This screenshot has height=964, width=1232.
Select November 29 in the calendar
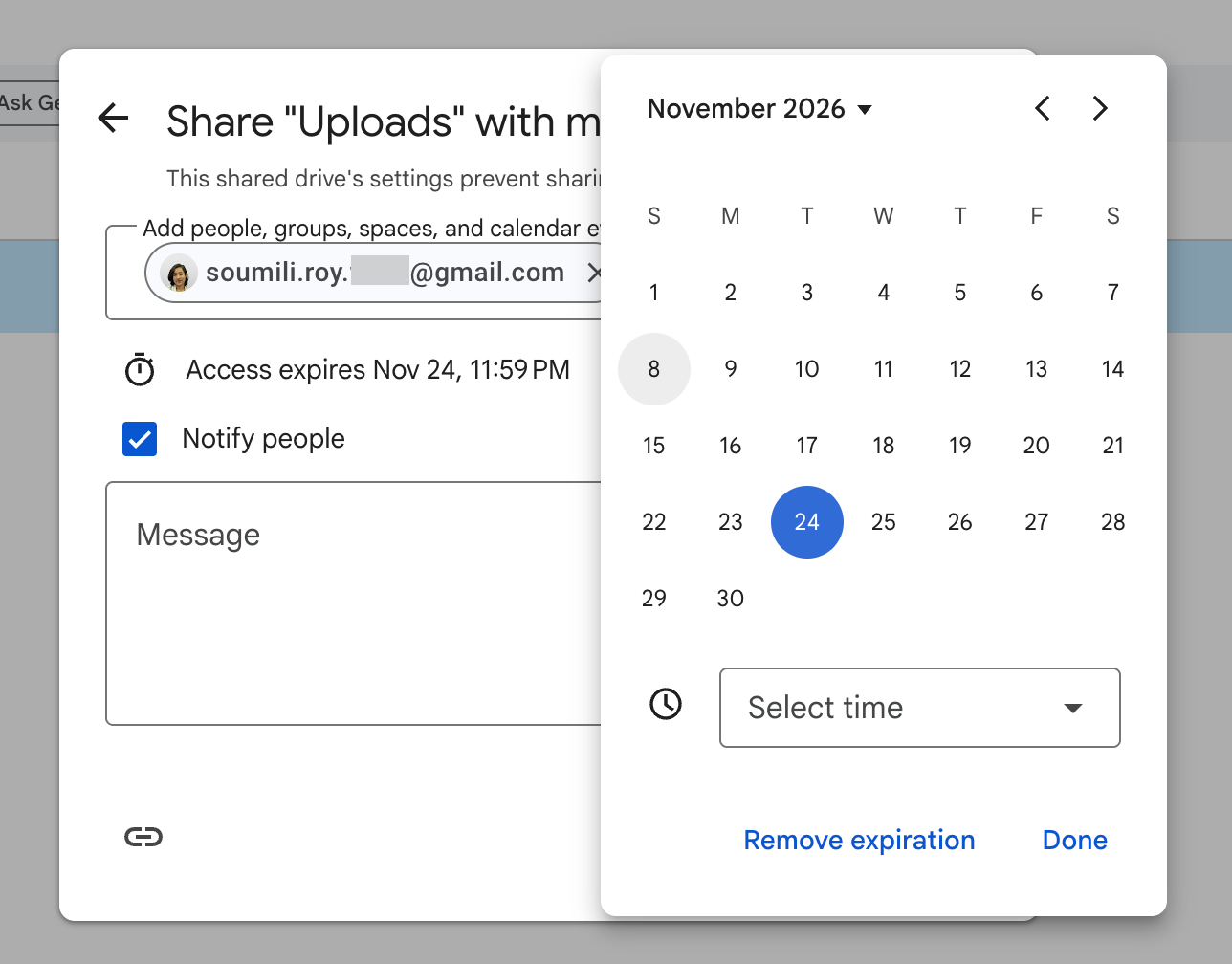click(654, 599)
